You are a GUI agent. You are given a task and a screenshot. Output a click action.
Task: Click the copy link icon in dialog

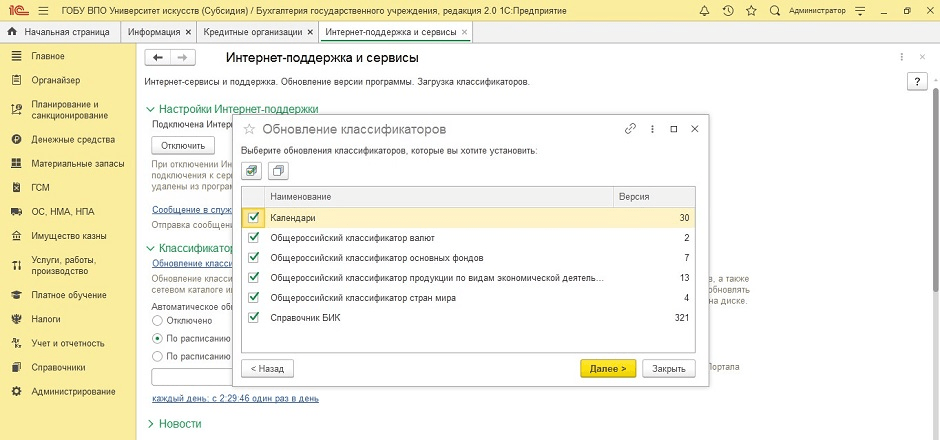tap(630, 129)
